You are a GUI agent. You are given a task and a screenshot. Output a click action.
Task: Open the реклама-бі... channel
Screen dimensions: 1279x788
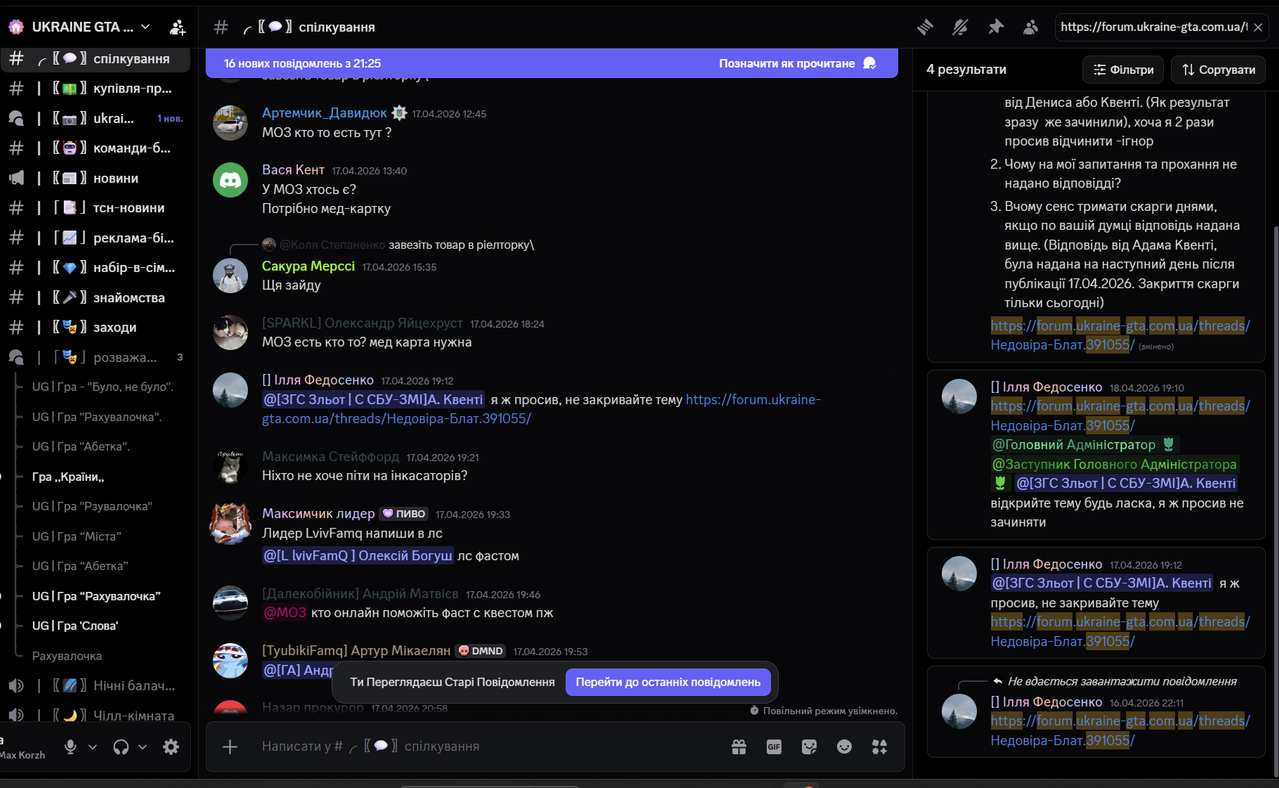pyautogui.click(x=96, y=238)
